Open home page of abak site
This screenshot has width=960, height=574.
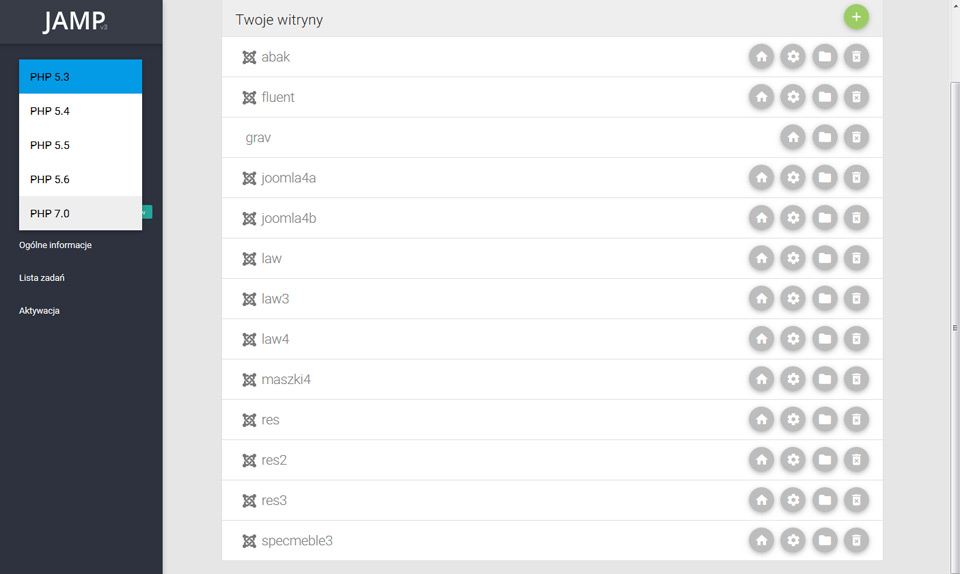point(761,57)
